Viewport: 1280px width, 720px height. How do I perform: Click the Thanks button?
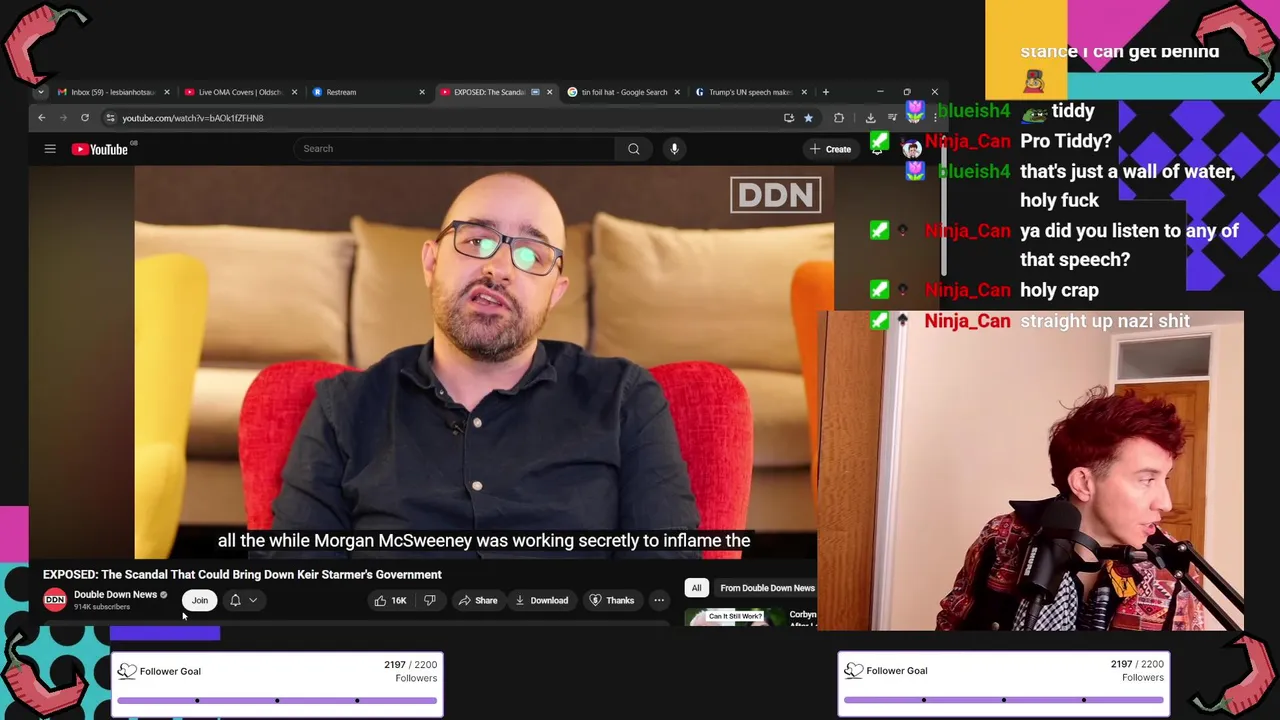[612, 600]
